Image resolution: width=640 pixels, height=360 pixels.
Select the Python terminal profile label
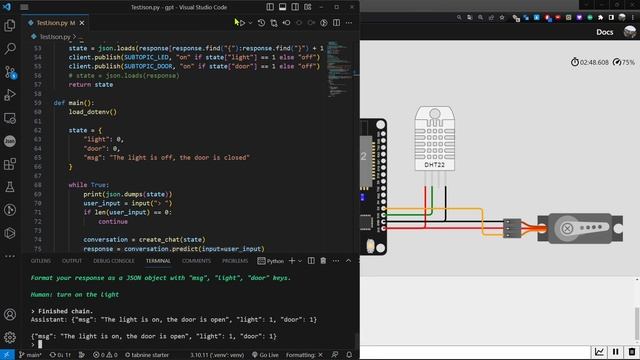pyautogui.click(x=271, y=261)
